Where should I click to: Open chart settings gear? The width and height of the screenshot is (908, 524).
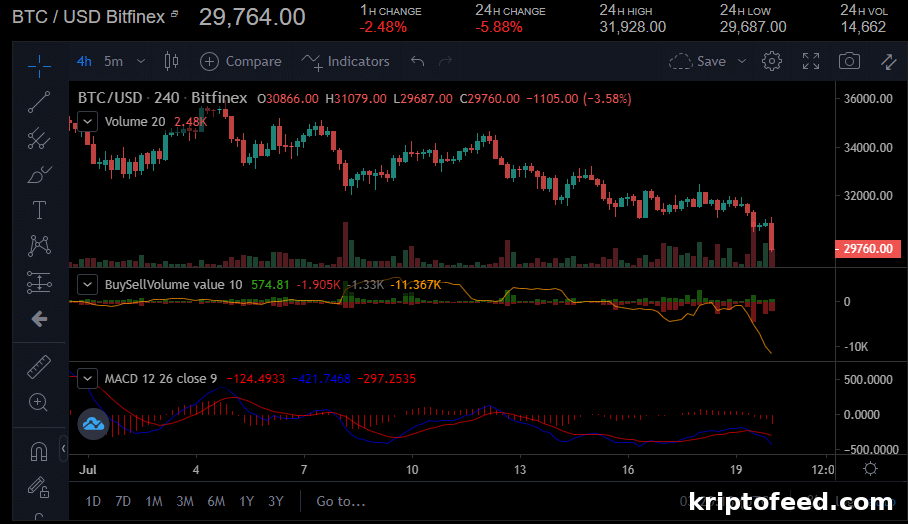tap(772, 61)
